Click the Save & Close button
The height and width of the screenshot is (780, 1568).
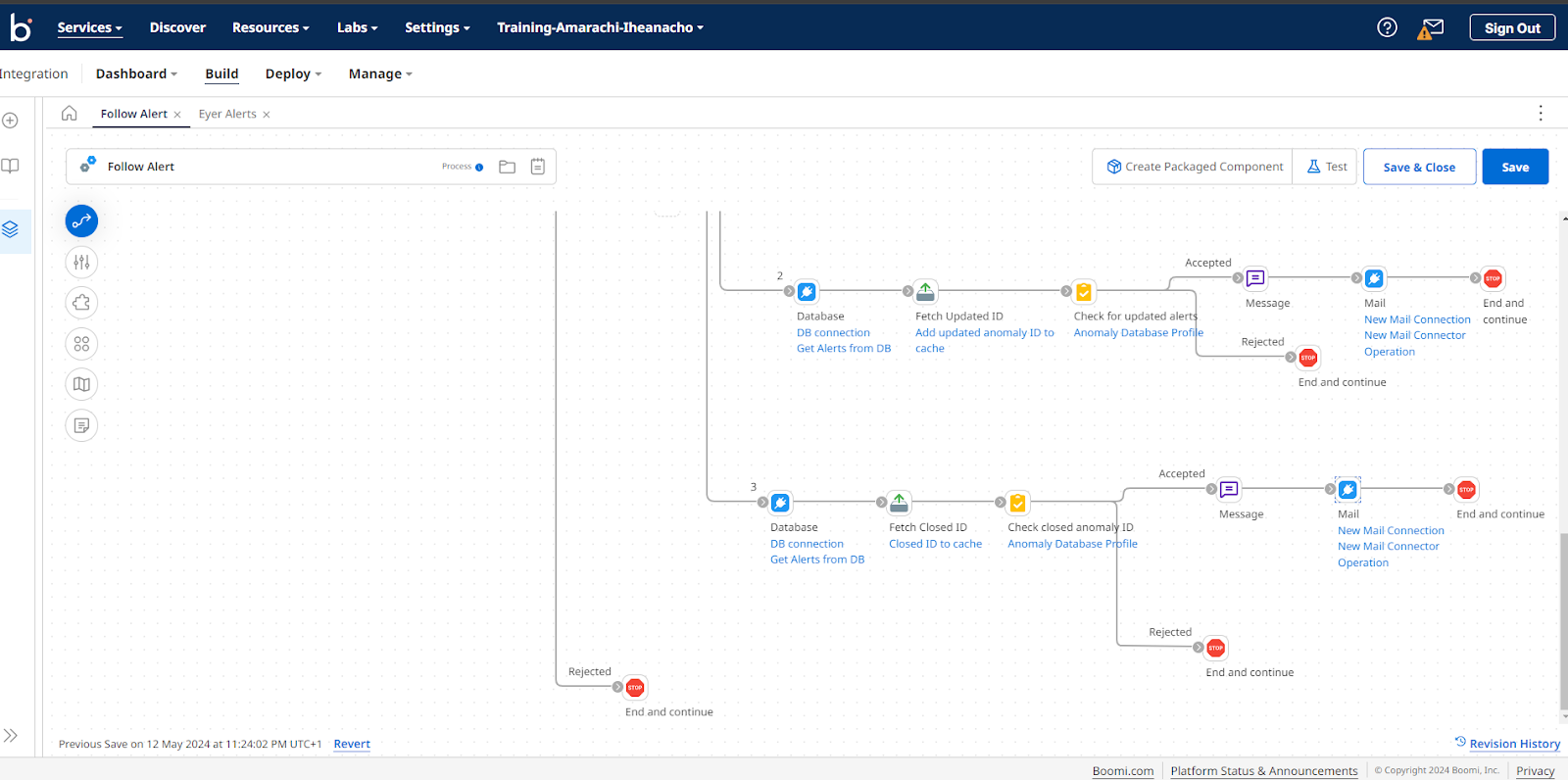(1419, 167)
